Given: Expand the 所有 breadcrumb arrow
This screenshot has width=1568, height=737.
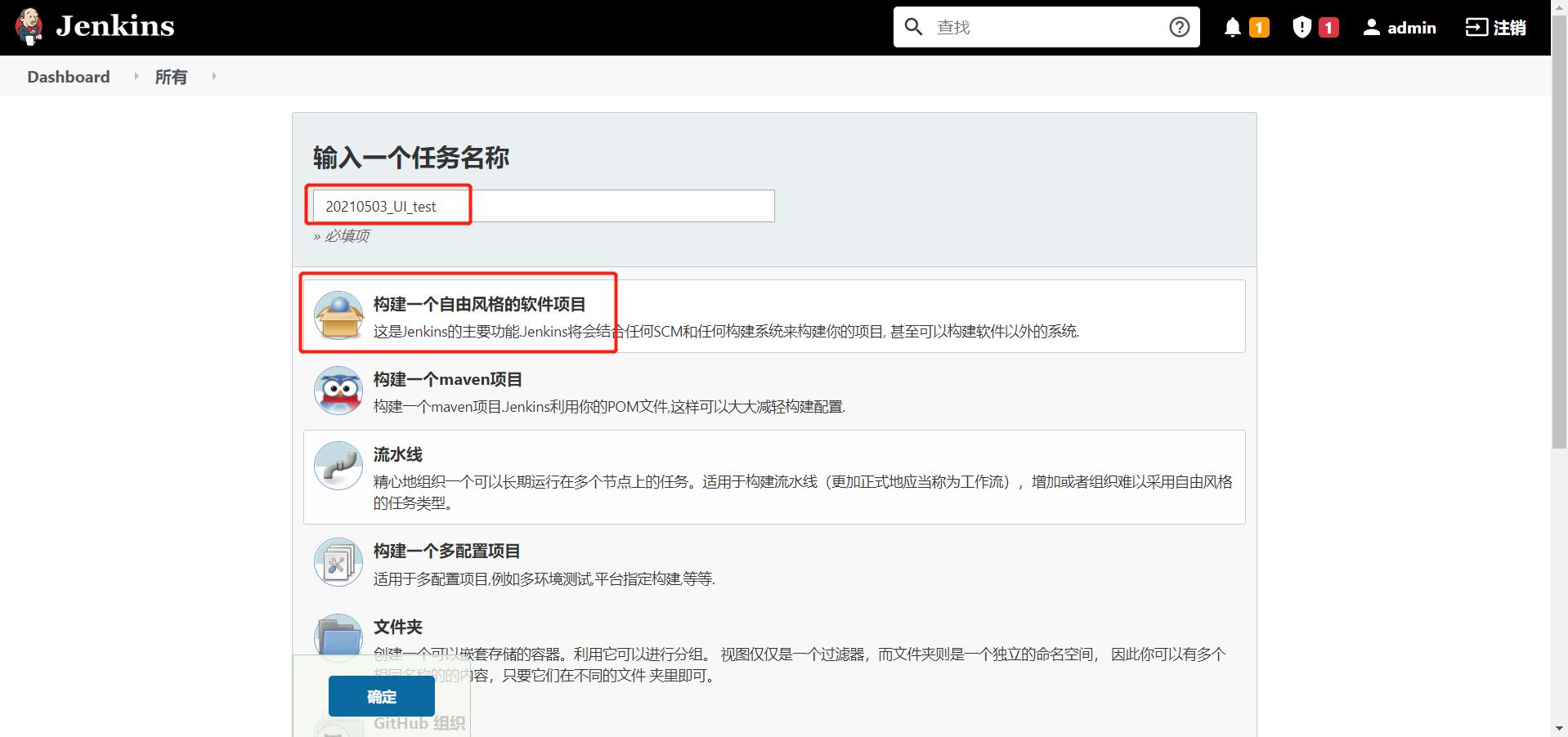Looking at the screenshot, I should pyautogui.click(x=214, y=76).
